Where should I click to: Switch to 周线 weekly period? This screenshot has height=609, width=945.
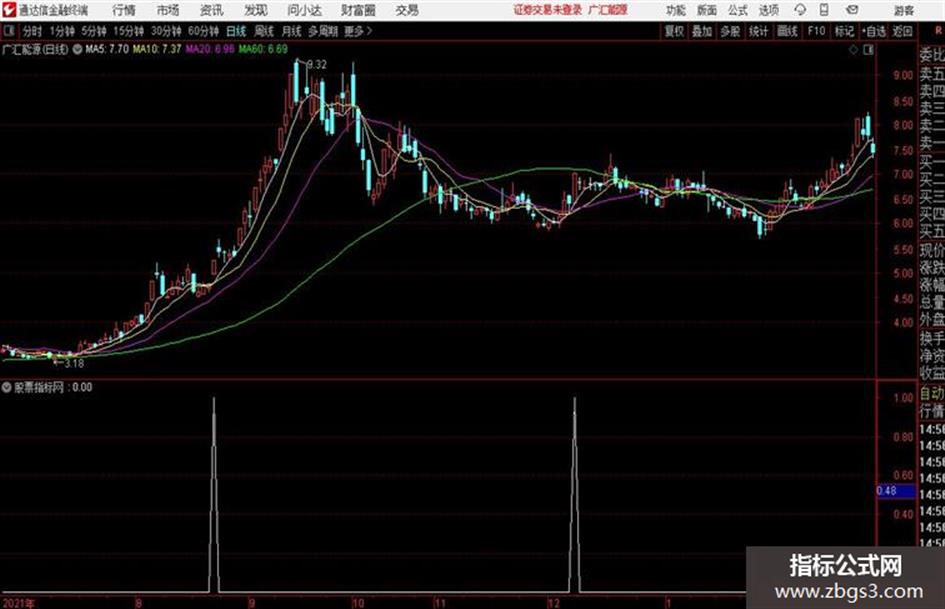click(x=264, y=31)
